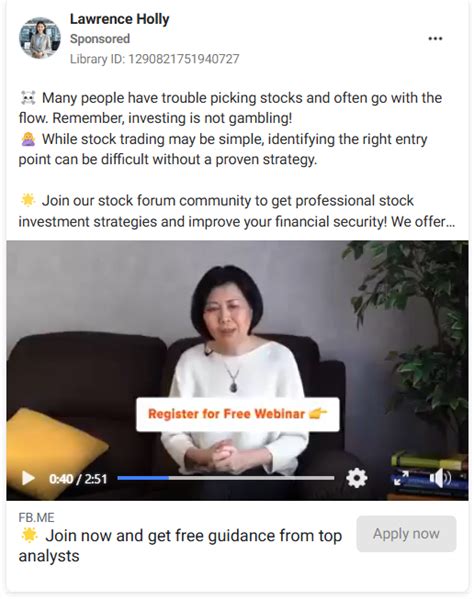Click the FB.ME link domain
This screenshot has width=474, height=599.
tap(37, 518)
